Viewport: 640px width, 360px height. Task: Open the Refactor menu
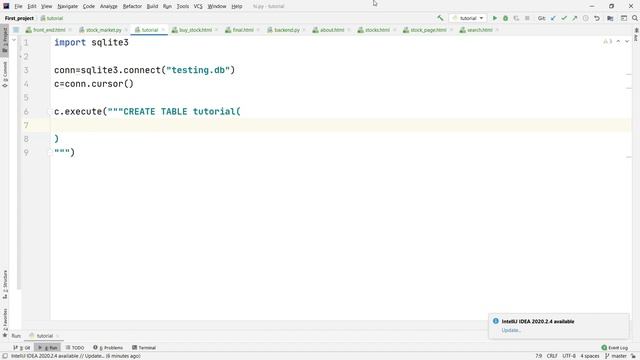pyautogui.click(x=132, y=6)
